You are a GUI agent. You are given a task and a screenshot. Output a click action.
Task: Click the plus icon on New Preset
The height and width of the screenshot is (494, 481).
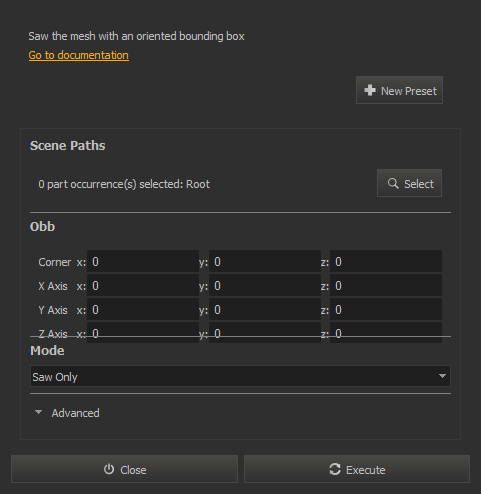pos(370,90)
